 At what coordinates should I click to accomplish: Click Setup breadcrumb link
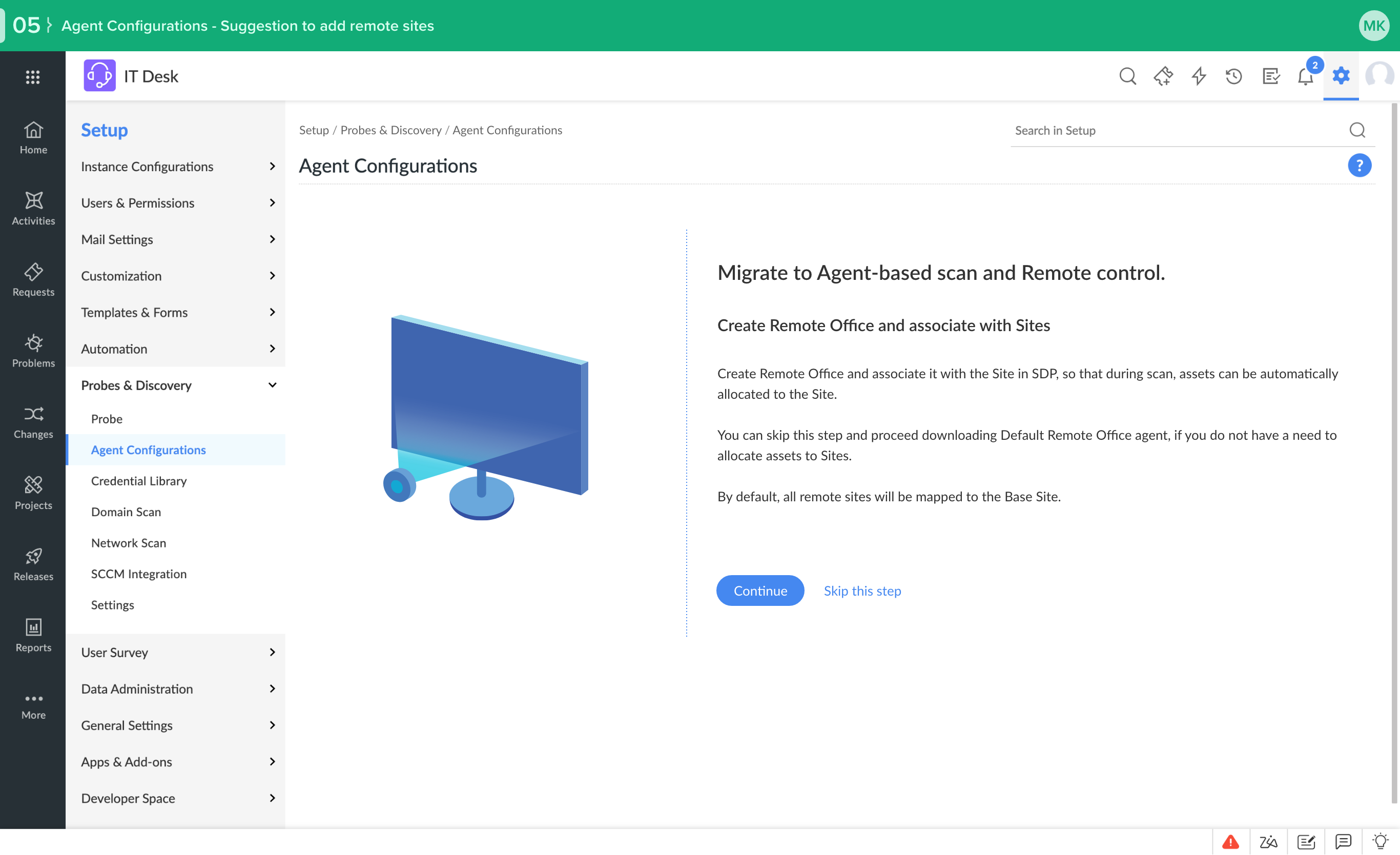coord(314,130)
